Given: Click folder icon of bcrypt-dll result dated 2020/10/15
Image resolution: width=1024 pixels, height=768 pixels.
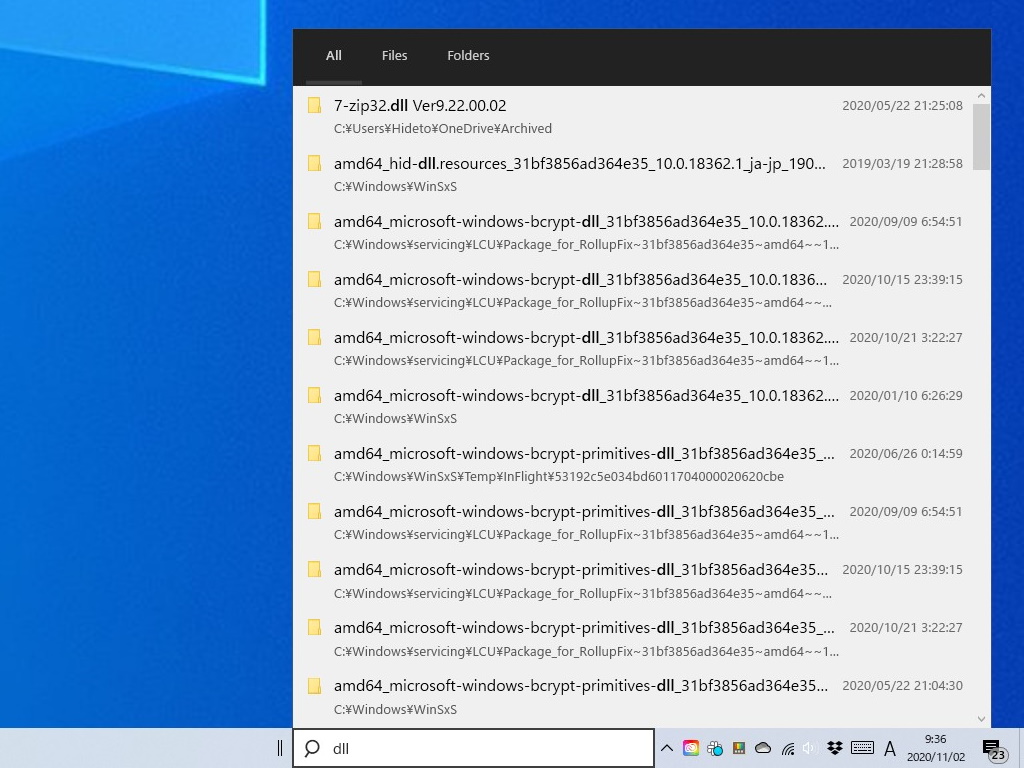Looking at the screenshot, I should tap(314, 280).
